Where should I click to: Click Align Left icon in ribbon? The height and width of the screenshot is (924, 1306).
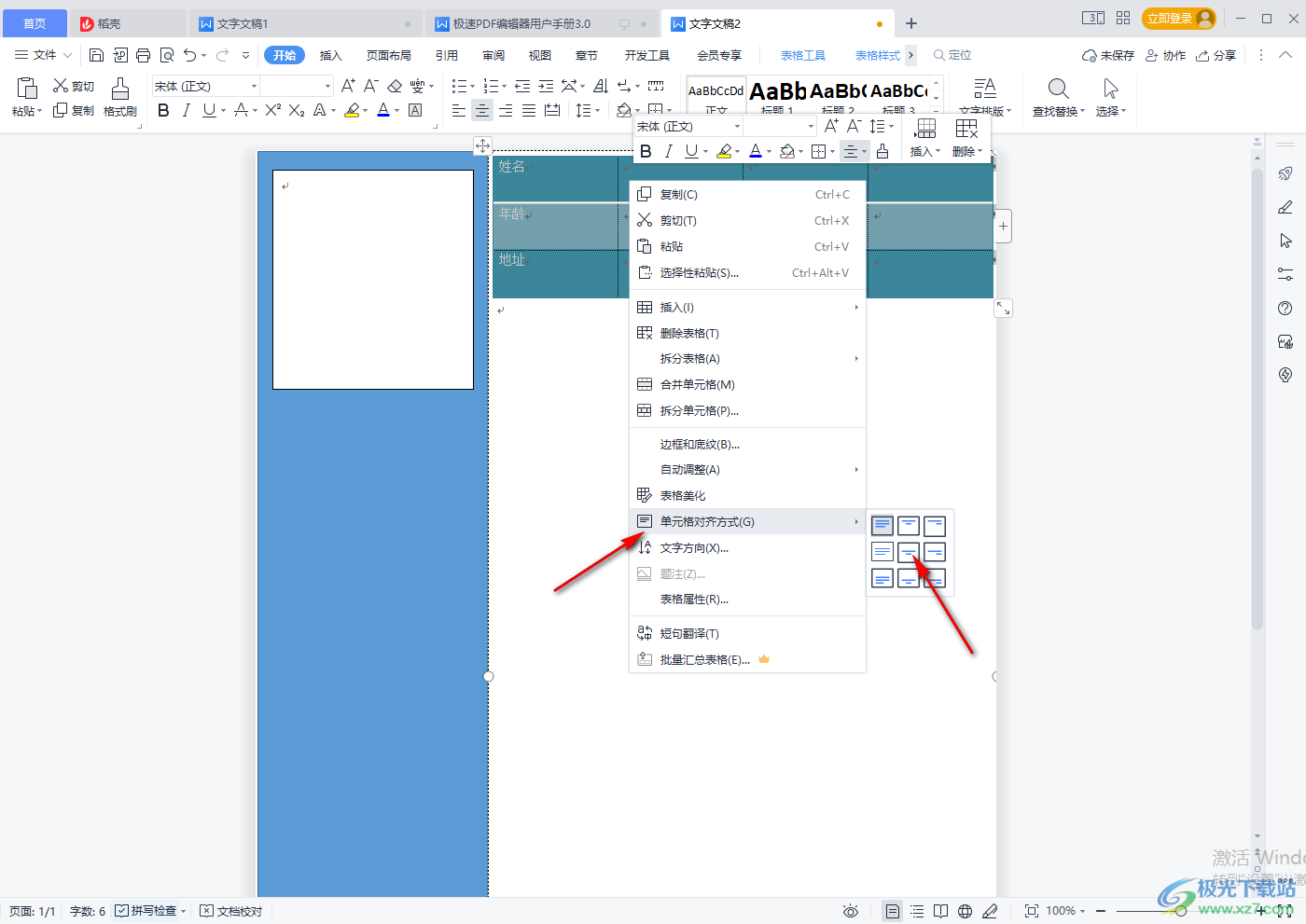pyautogui.click(x=459, y=110)
